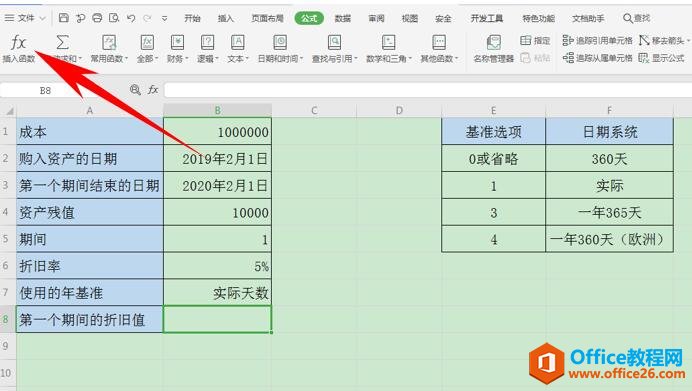Image resolution: width=692 pixels, height=391 pixels.
Task: Select the cell 一年365天
Action: tap(609, 212)
